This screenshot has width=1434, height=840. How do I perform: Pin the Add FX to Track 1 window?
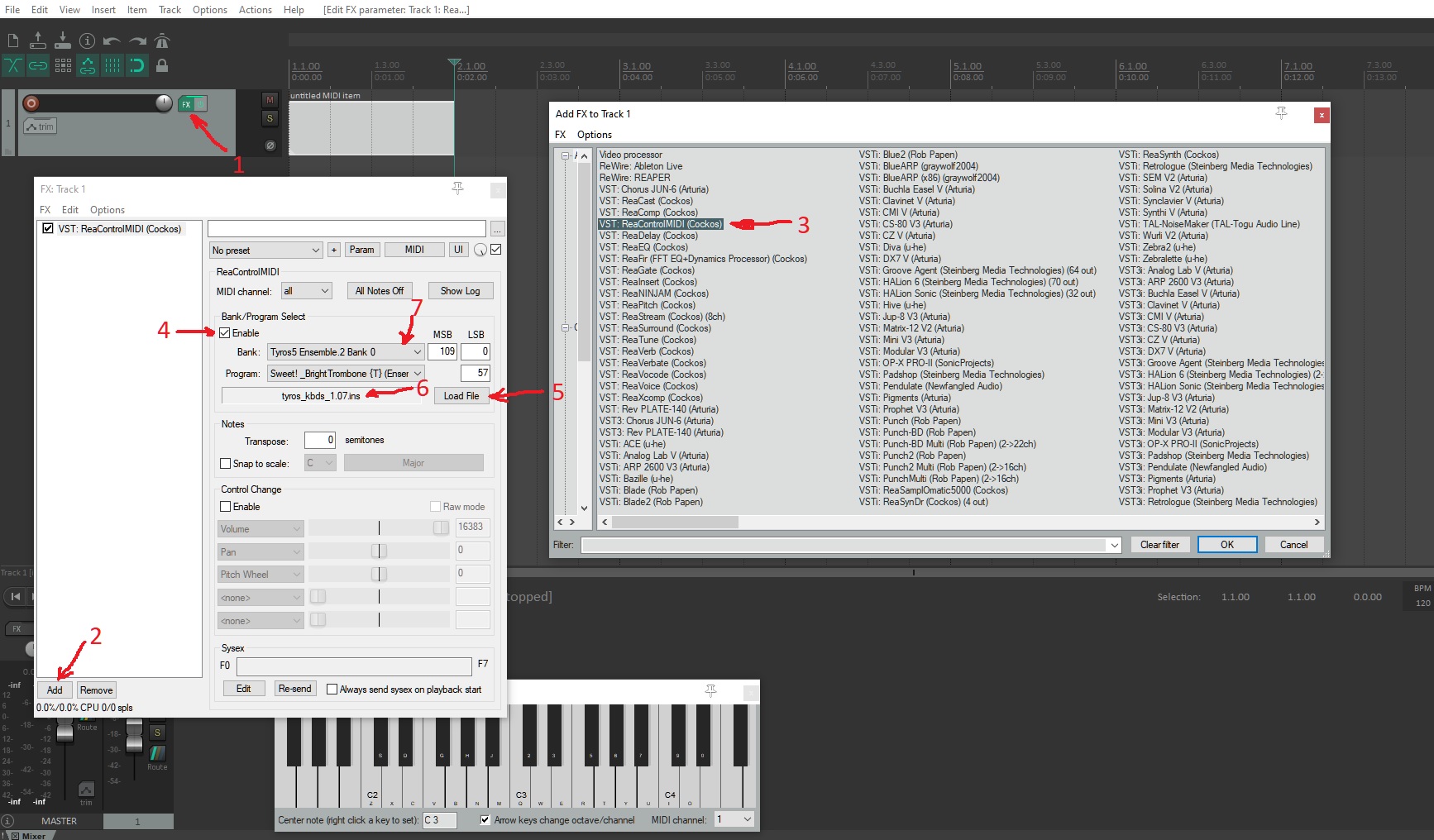tap(1281, 113)
